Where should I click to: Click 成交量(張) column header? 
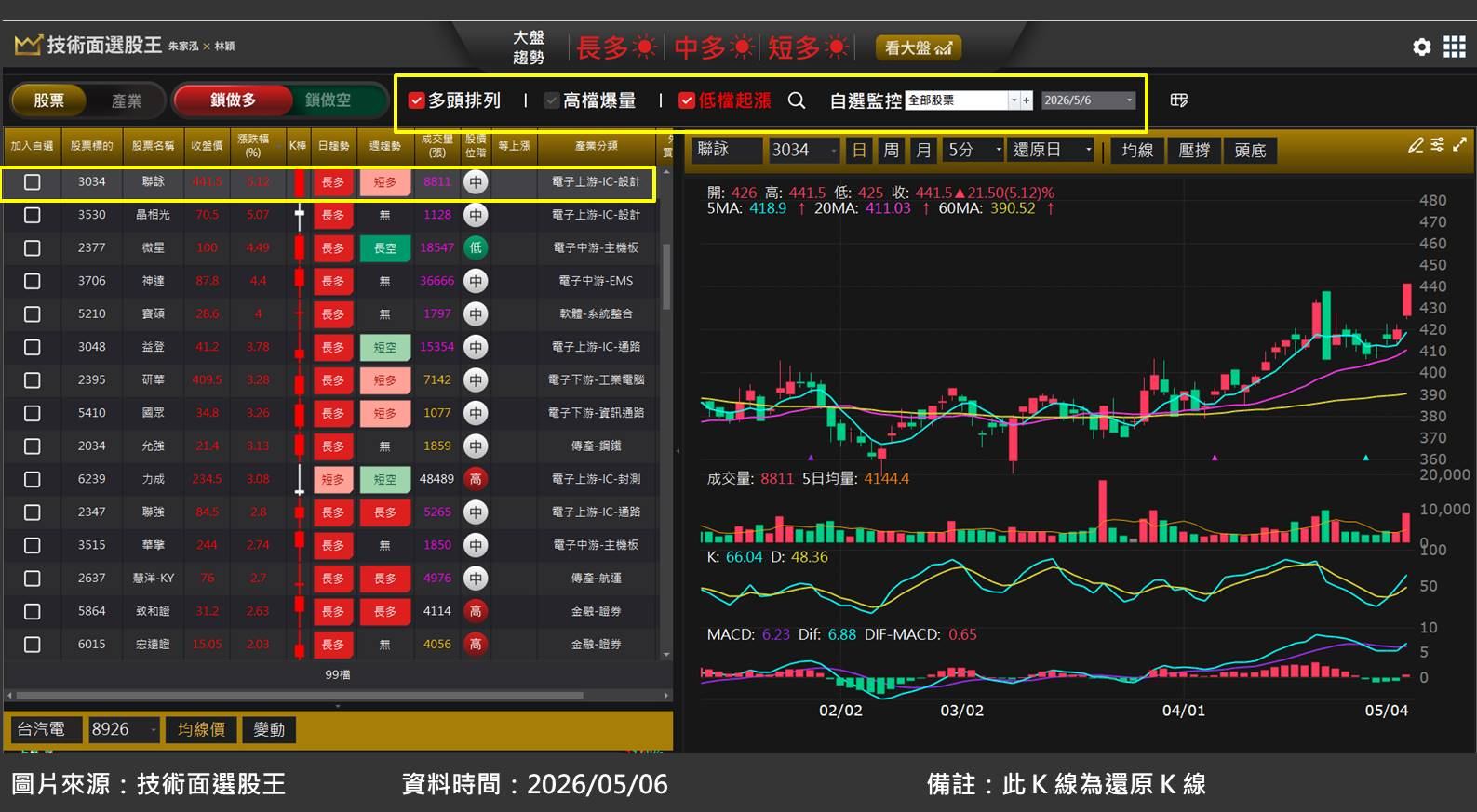tap(436, 146)
